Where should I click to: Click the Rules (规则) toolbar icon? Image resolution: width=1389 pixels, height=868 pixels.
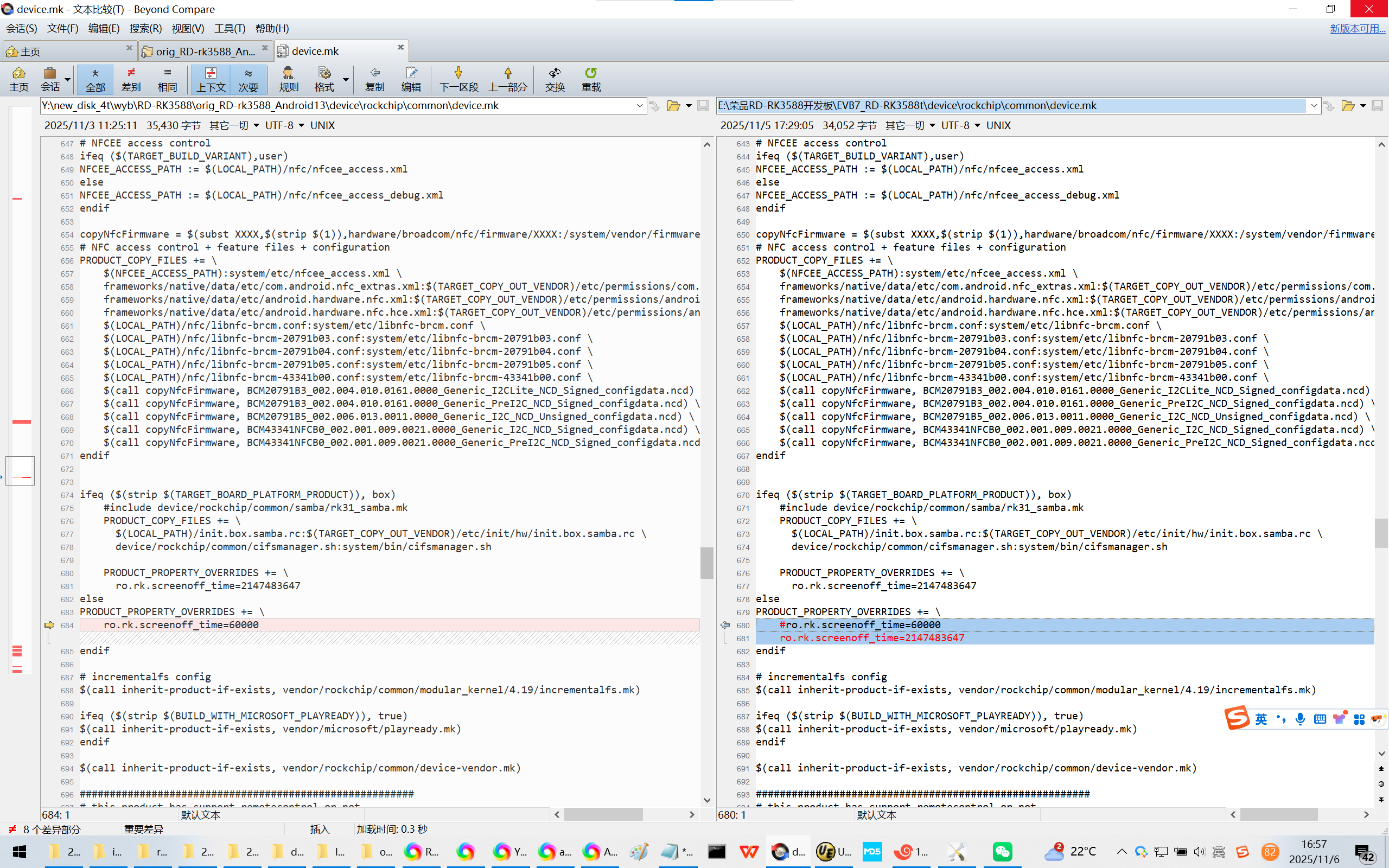pyautogui.click(x=288, y=79)
